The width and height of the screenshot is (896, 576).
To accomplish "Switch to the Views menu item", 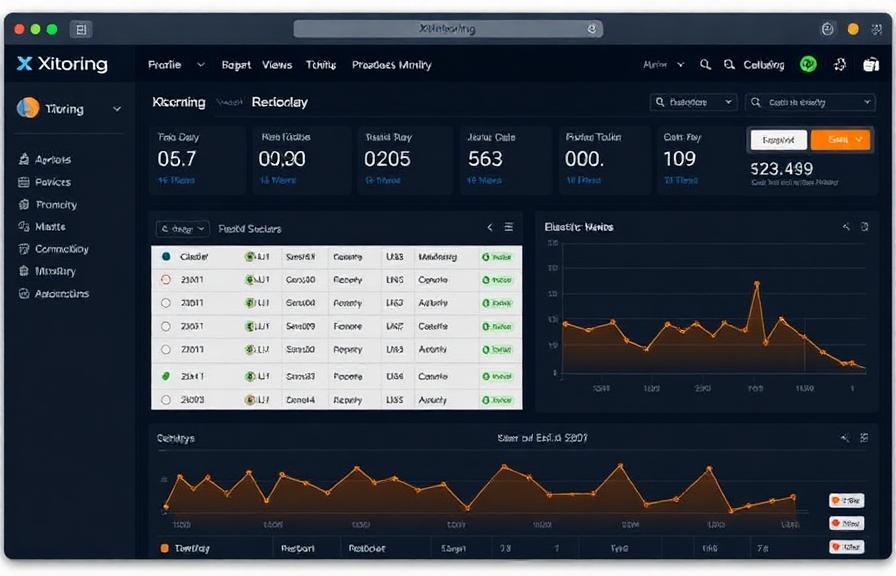I will [277, 64].
